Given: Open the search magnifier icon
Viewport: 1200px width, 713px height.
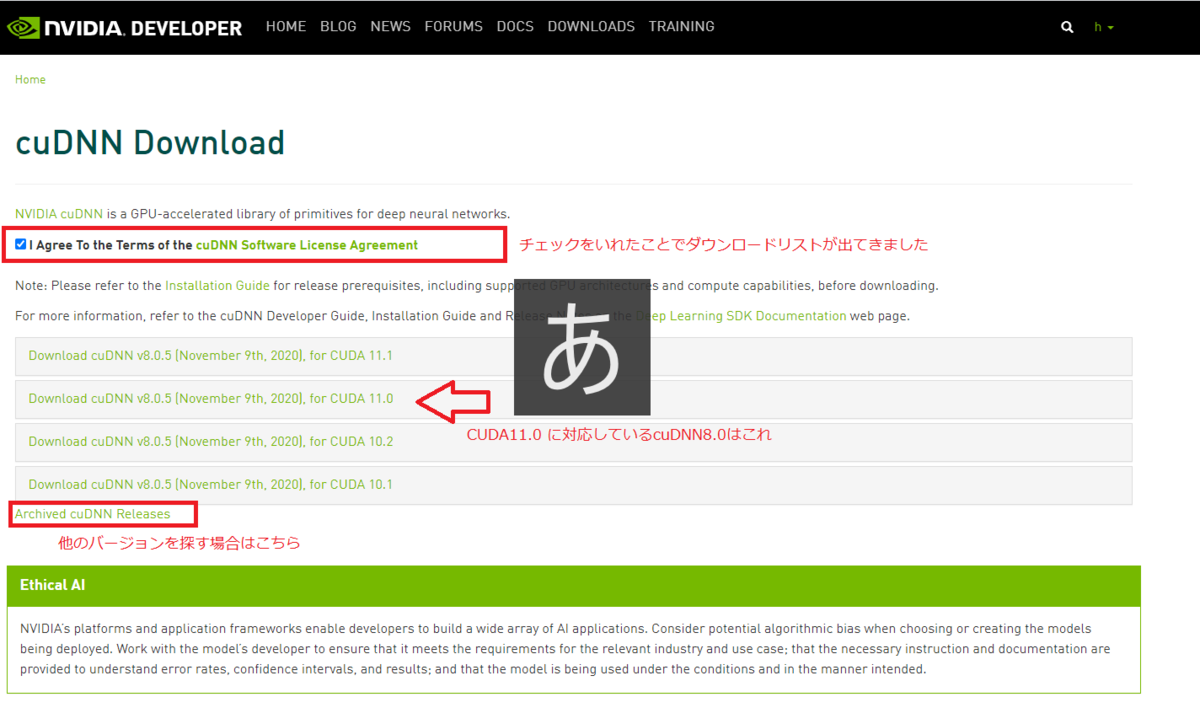Looking at the screenshot, I should [x=1067, y=27].
